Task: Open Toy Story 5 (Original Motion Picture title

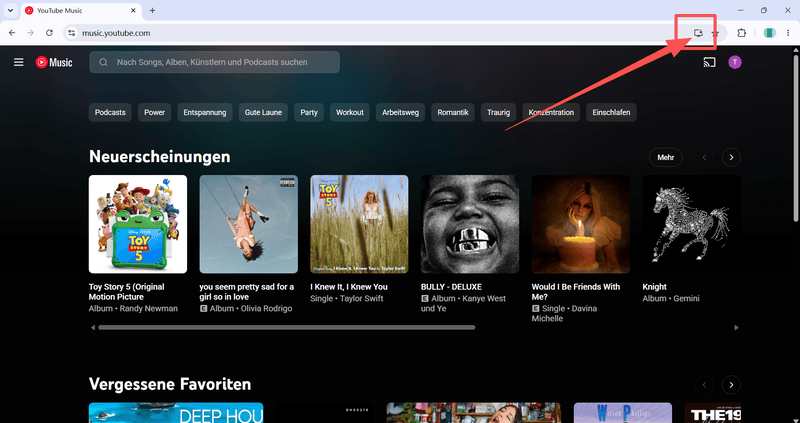Action: coord(127,292)
